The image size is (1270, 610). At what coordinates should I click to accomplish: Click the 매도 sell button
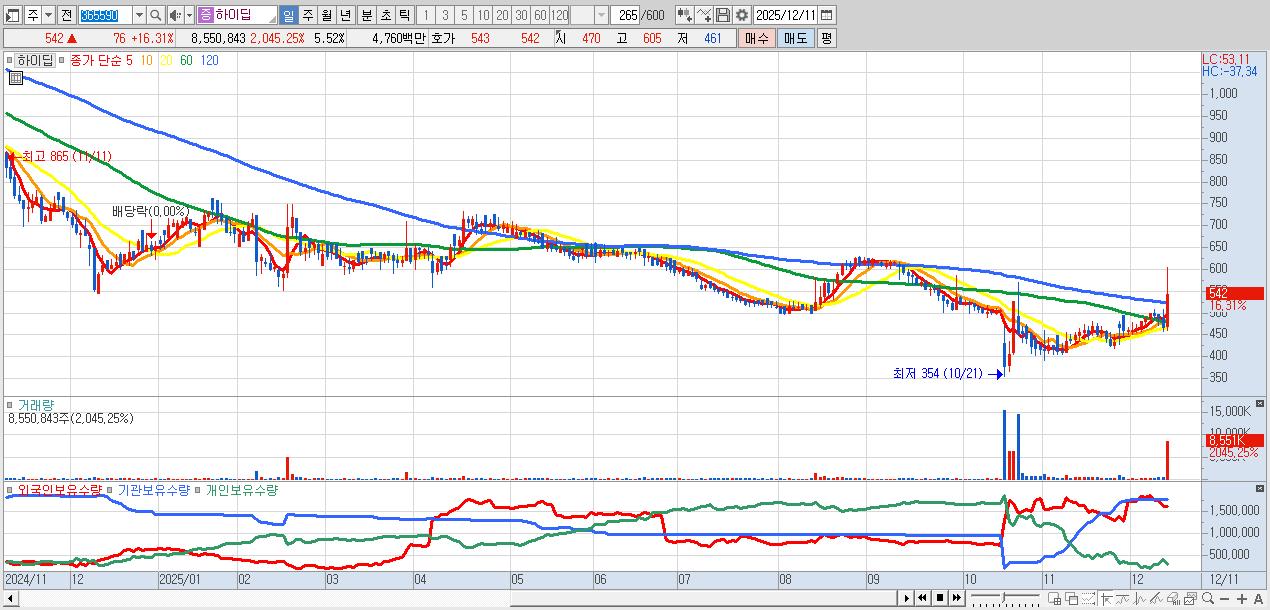(795, 38)
